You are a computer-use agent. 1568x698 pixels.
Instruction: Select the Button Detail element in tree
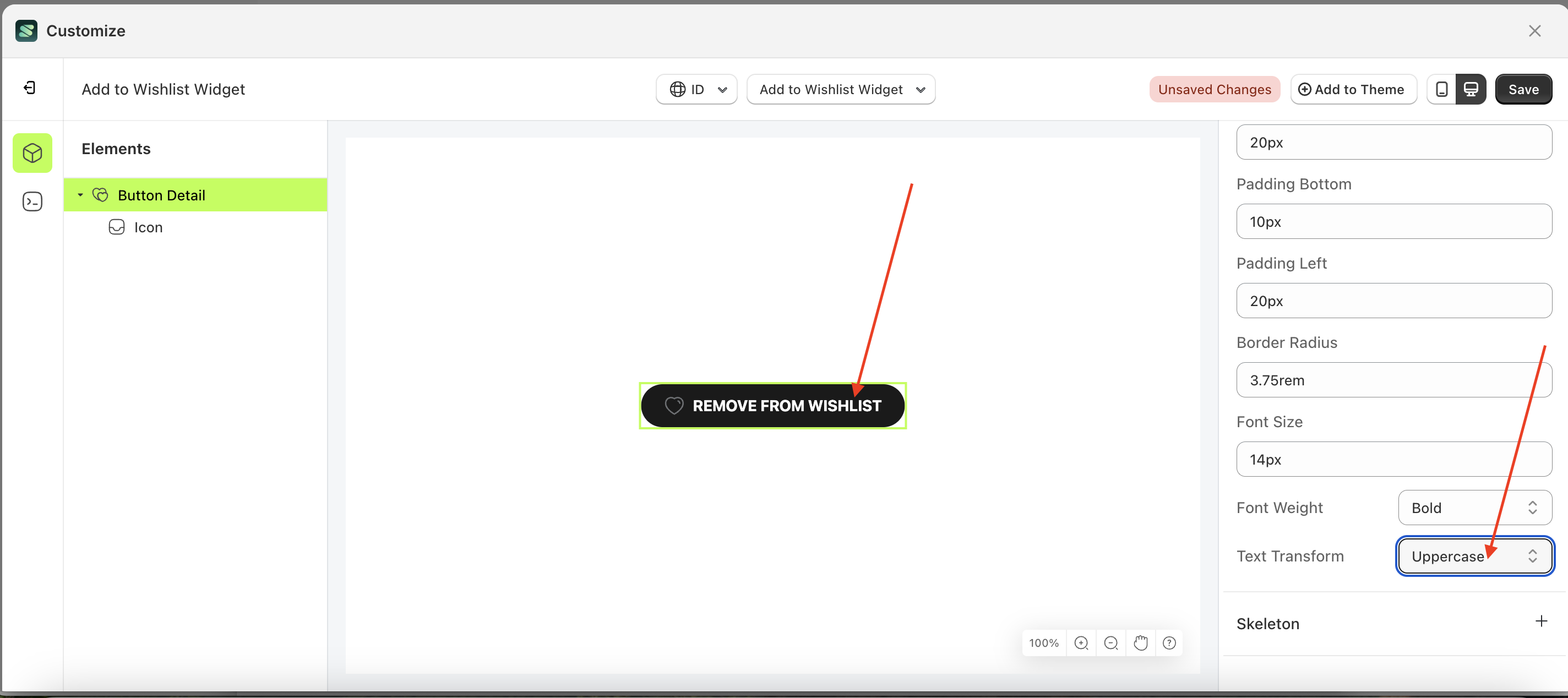[x=161, y=195]
